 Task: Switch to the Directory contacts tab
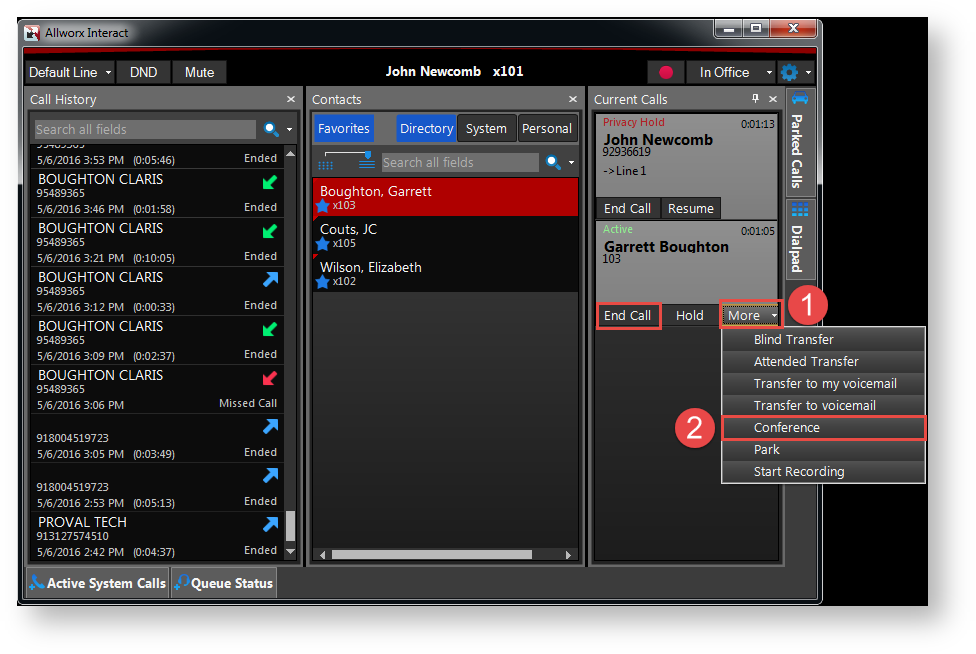426,128
